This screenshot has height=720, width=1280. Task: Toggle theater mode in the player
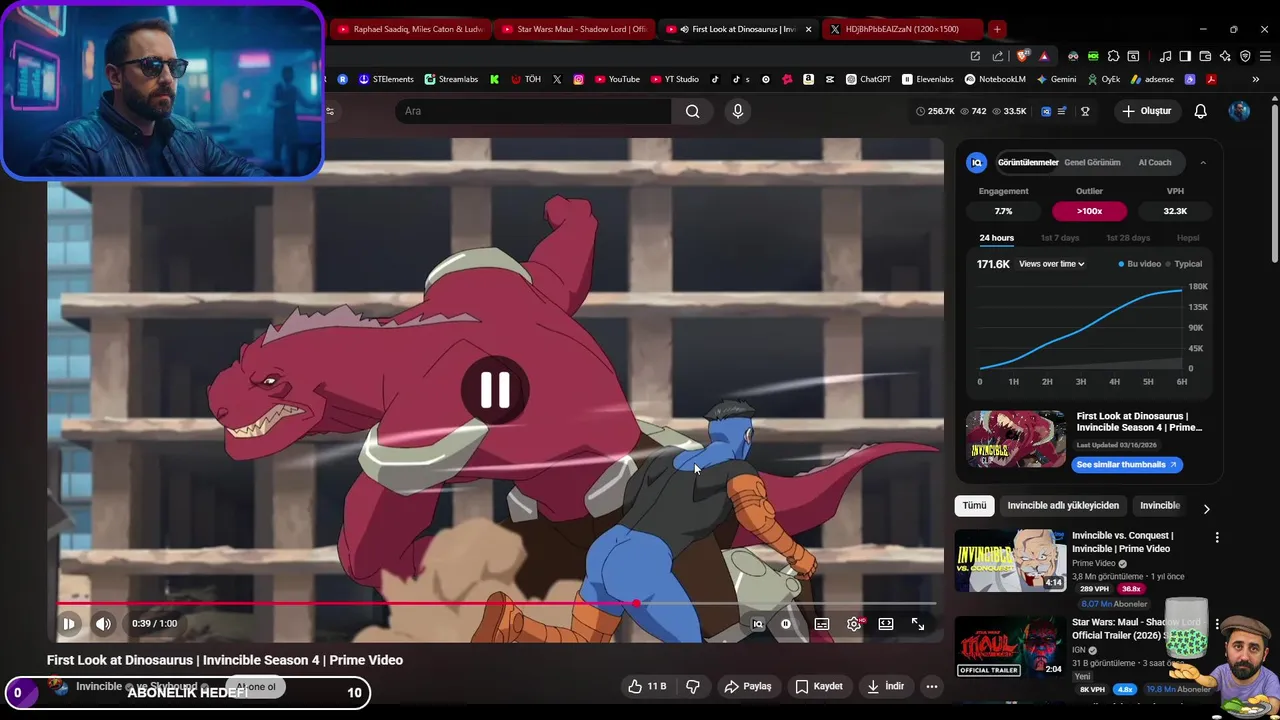pyautogui.click(x=886, y=624)
